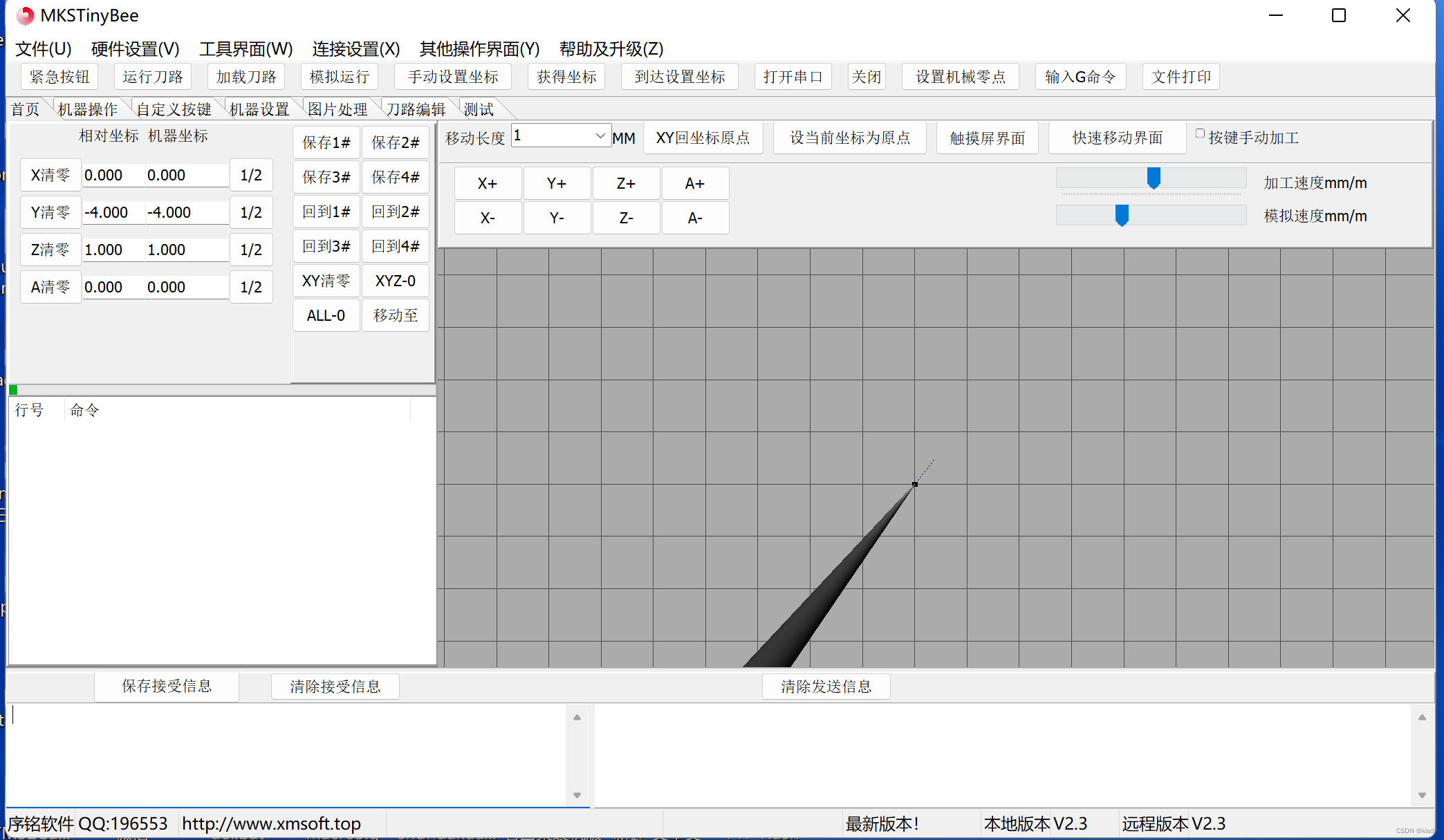Switch to the 刀路编辑 tab
Screen dimensions: 1444x840
[x=416, y=109]
